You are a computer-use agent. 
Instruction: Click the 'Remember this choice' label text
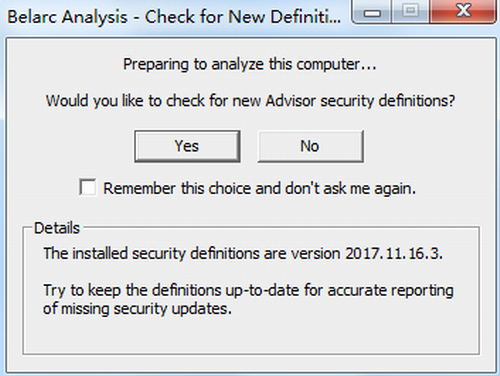coord(260,189)
